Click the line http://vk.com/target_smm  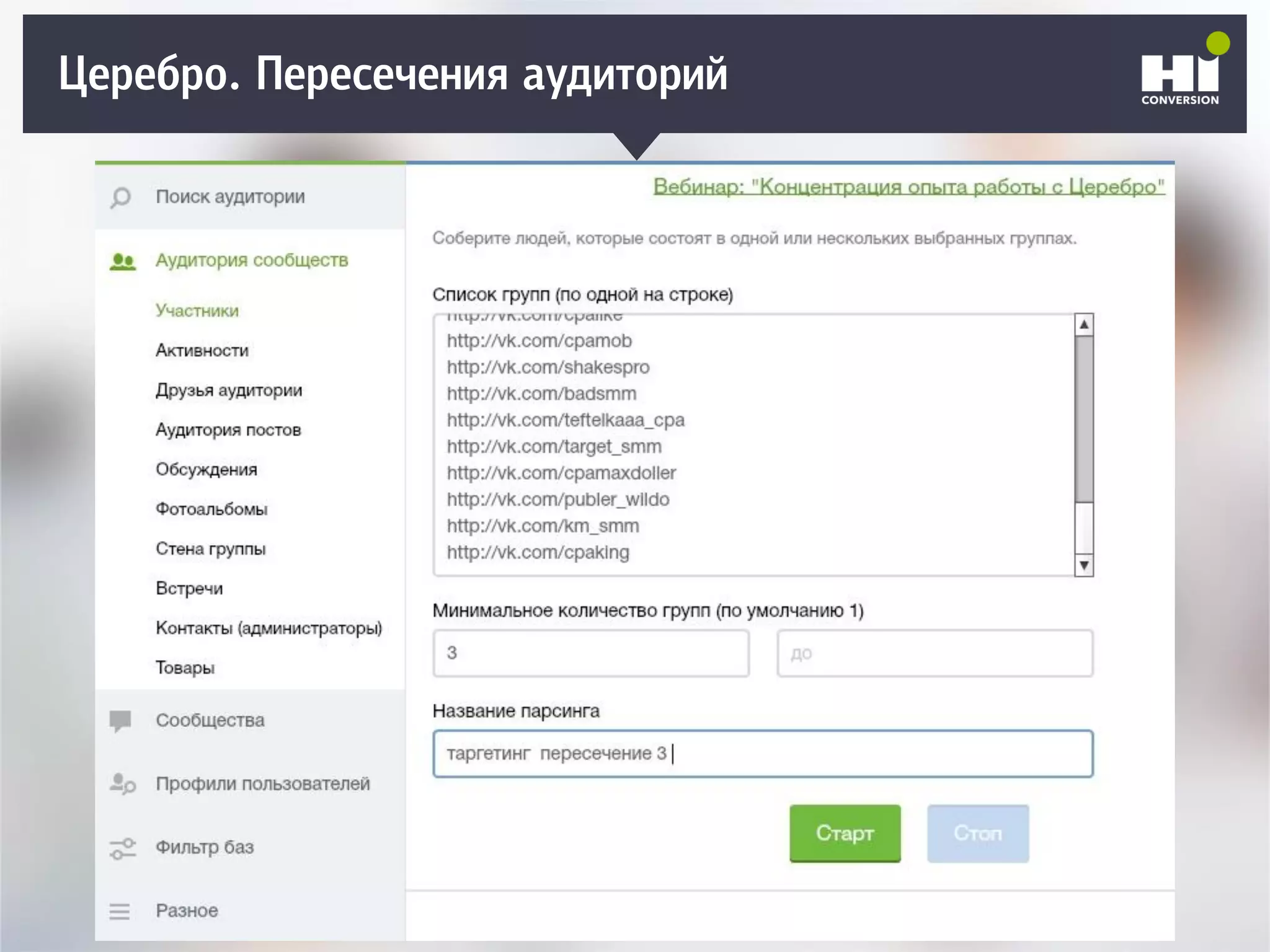554,446
